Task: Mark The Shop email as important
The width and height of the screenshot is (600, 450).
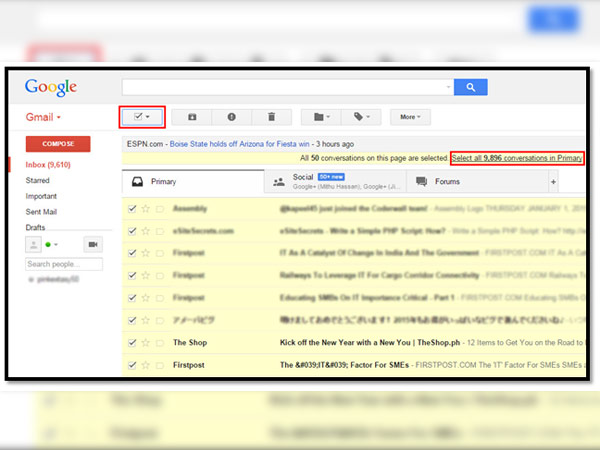Action: click(x=160, y=343)
